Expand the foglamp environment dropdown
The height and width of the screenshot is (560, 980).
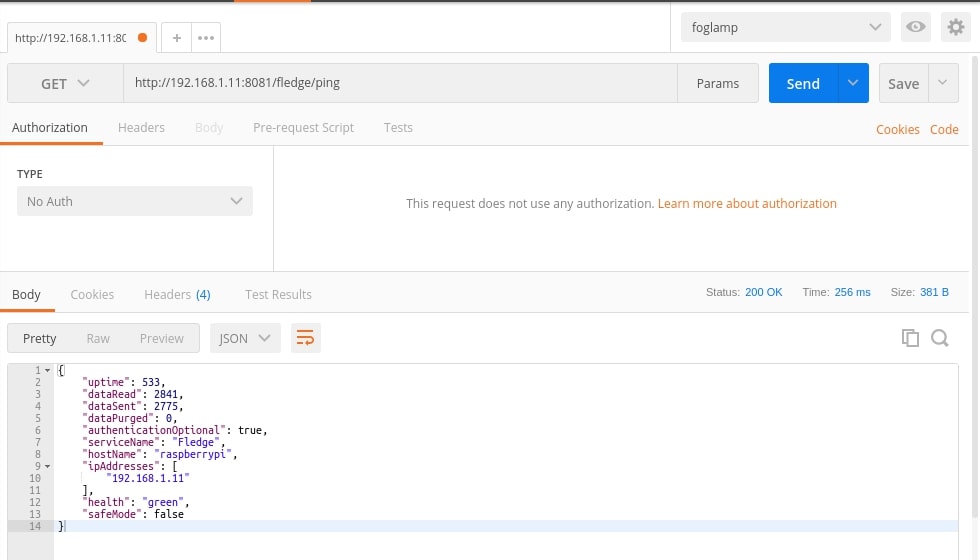coord(785,27)
